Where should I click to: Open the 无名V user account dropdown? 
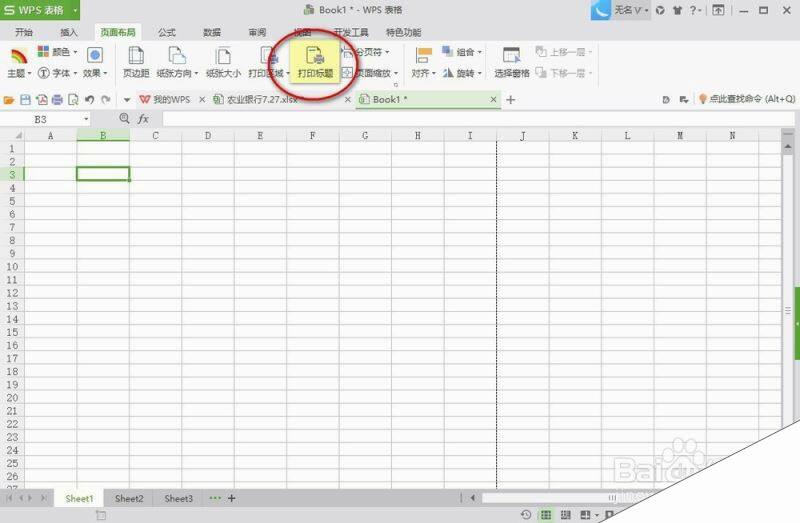click(631, 10)
